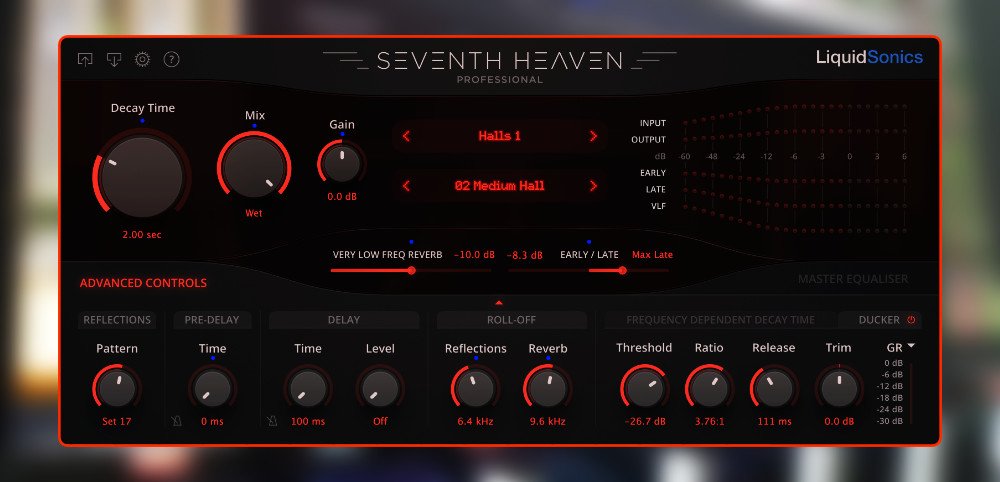Viewport: 1000px width, 482px height.
Task: Select the Ducker tab label
Action: [x=879, y=320]
